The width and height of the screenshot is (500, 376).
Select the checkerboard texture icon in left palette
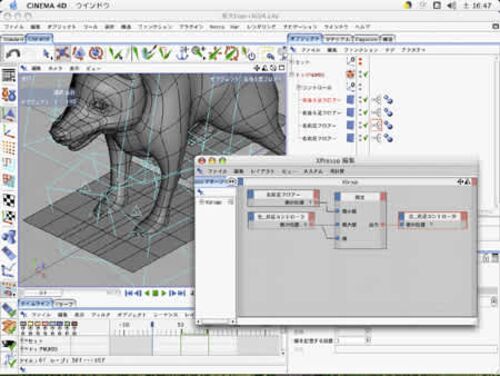point(9,200)
